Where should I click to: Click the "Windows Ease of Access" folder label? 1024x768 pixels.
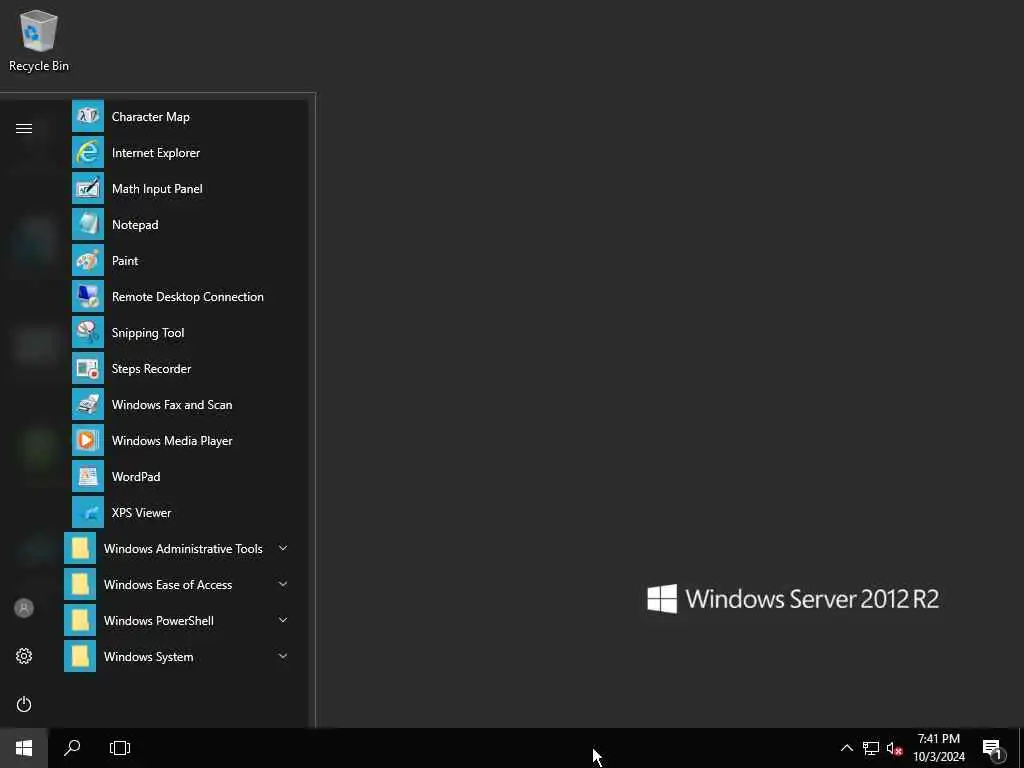point(168,584)
